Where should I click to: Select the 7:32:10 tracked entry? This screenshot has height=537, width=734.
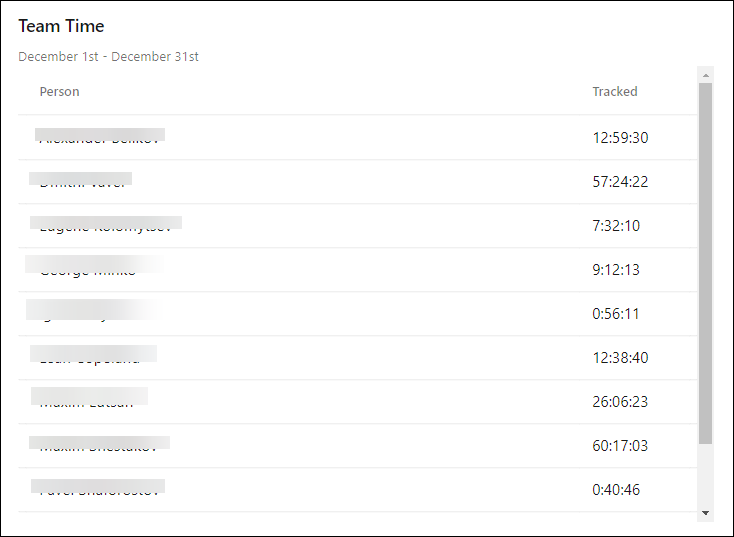(x=616, y=226)
